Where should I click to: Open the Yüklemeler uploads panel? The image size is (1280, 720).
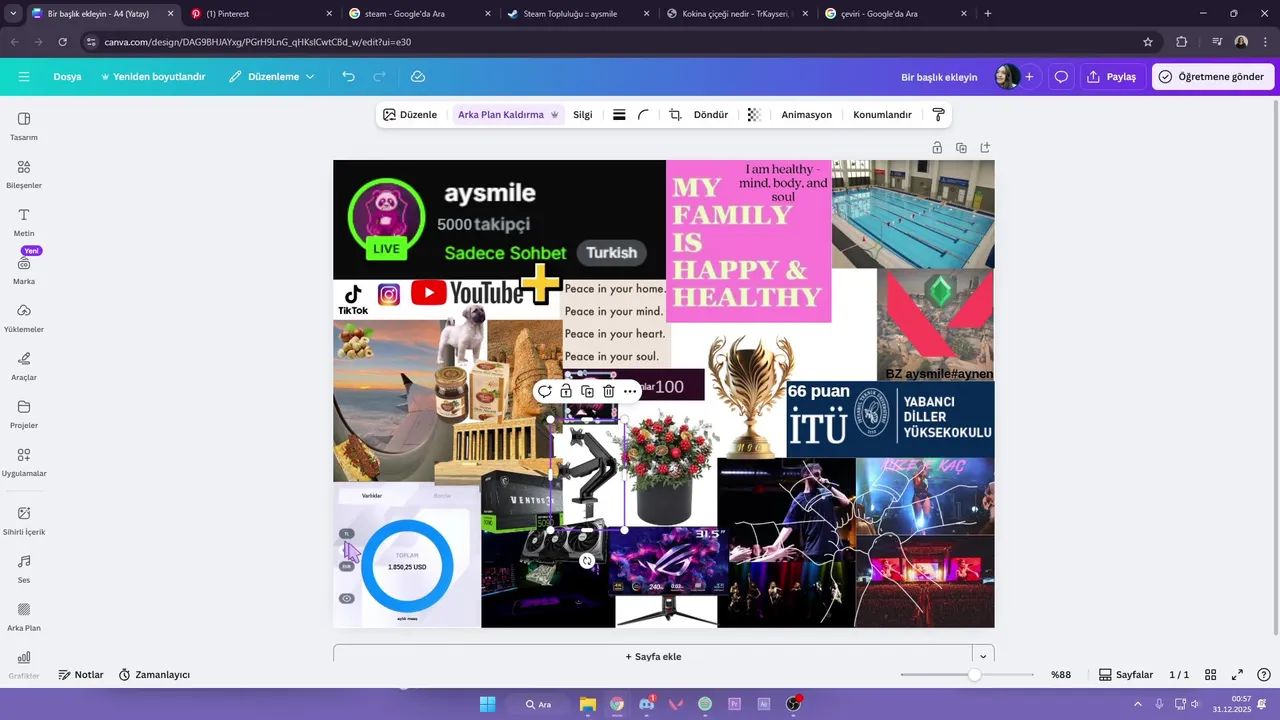pyautogui.click(x=24, y=318)
